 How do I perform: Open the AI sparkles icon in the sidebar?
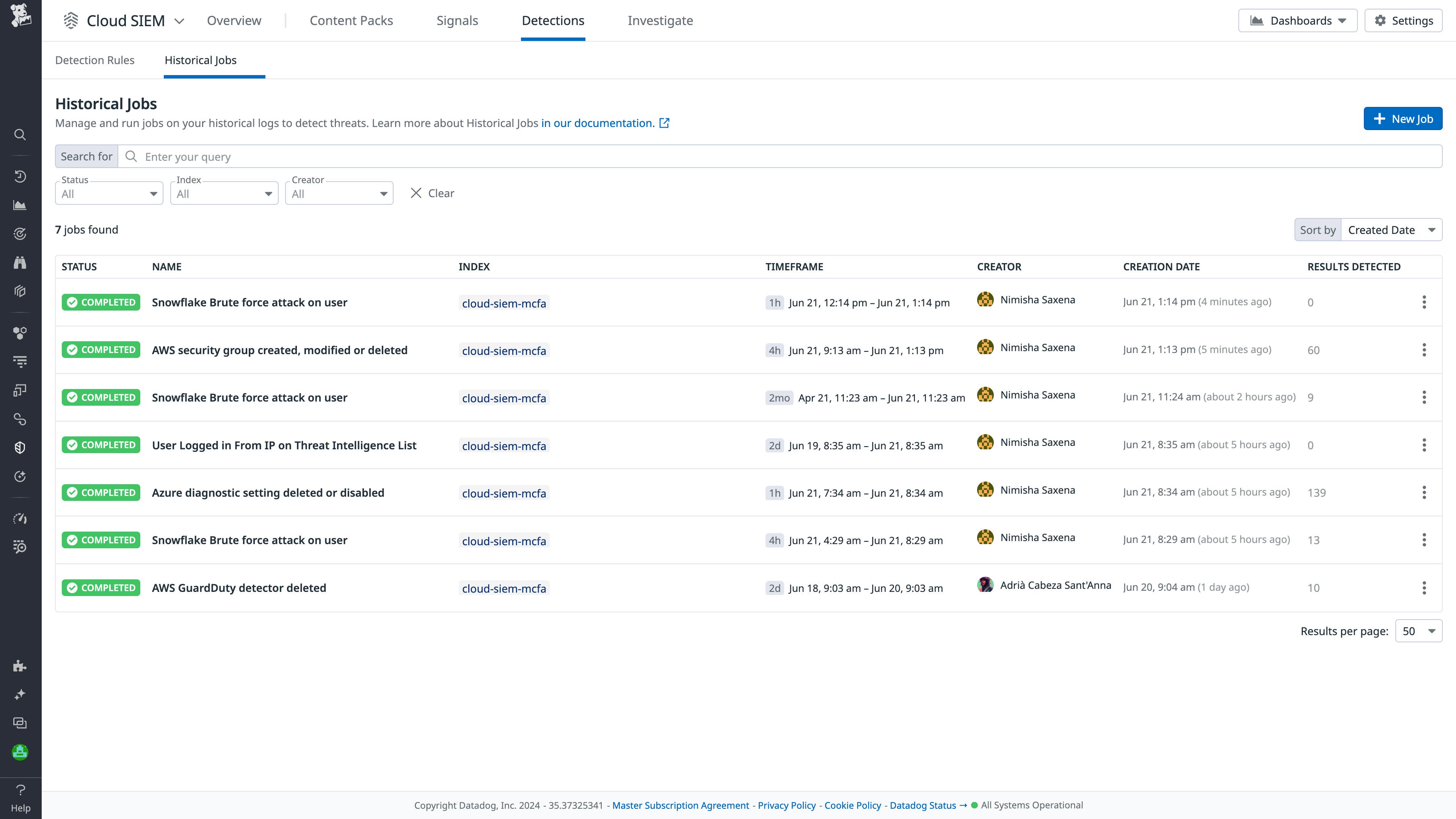tap(20, 695)
